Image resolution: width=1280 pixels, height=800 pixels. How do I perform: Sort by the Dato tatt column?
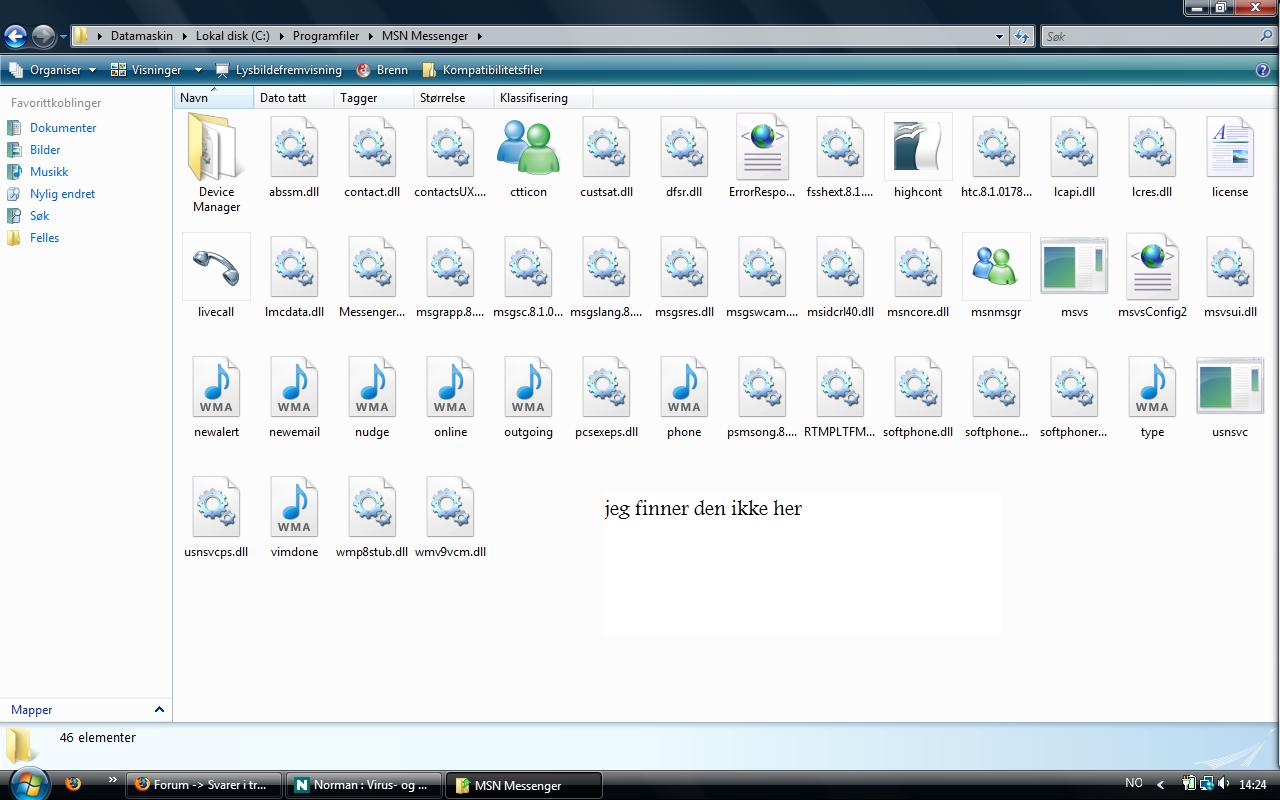tap(294, 98)
